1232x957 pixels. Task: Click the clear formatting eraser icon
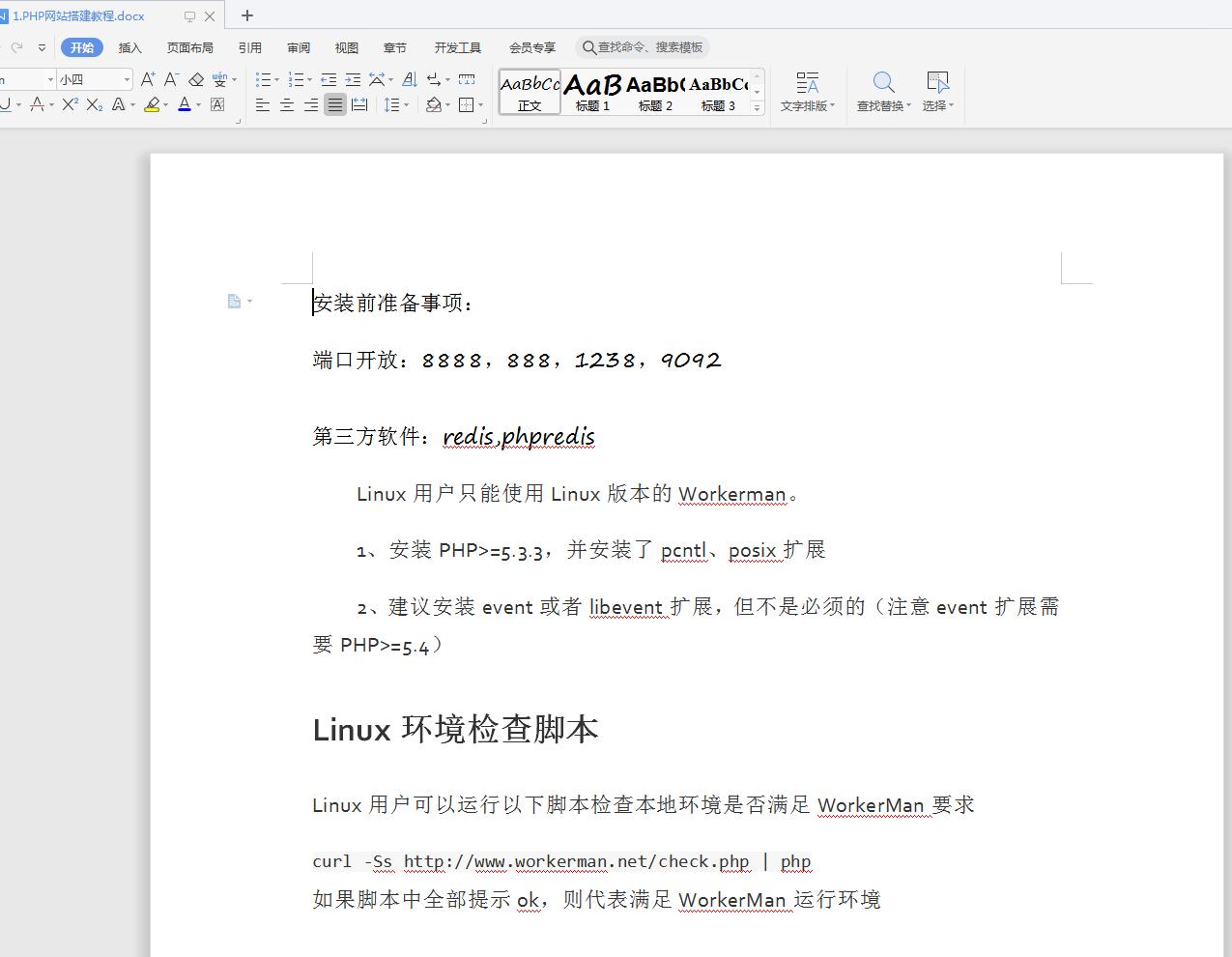point(196,79)
